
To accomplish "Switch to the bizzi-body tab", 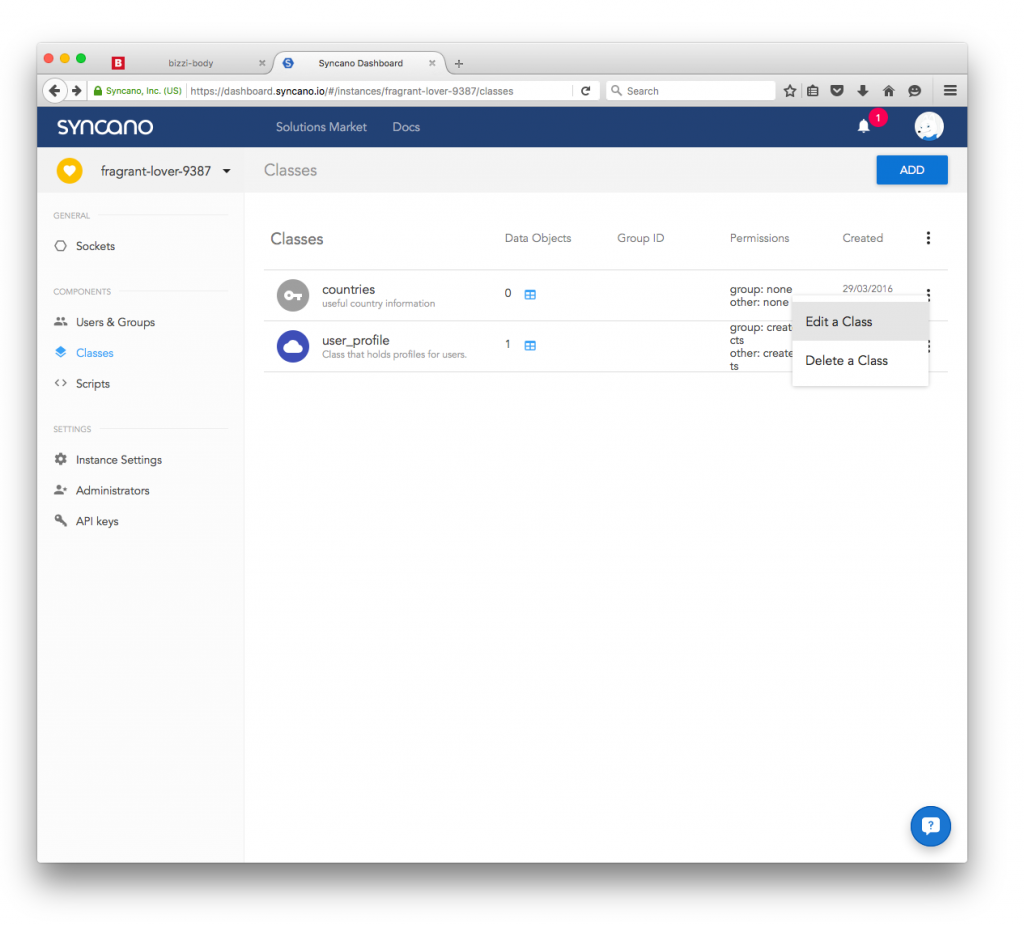I will [x=191, y=63].
